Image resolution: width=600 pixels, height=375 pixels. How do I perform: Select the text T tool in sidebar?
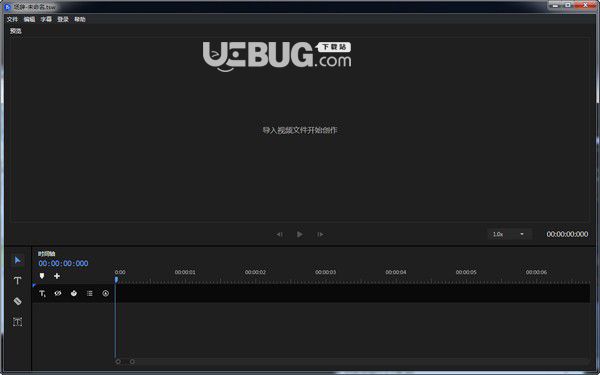click(18, 280)
